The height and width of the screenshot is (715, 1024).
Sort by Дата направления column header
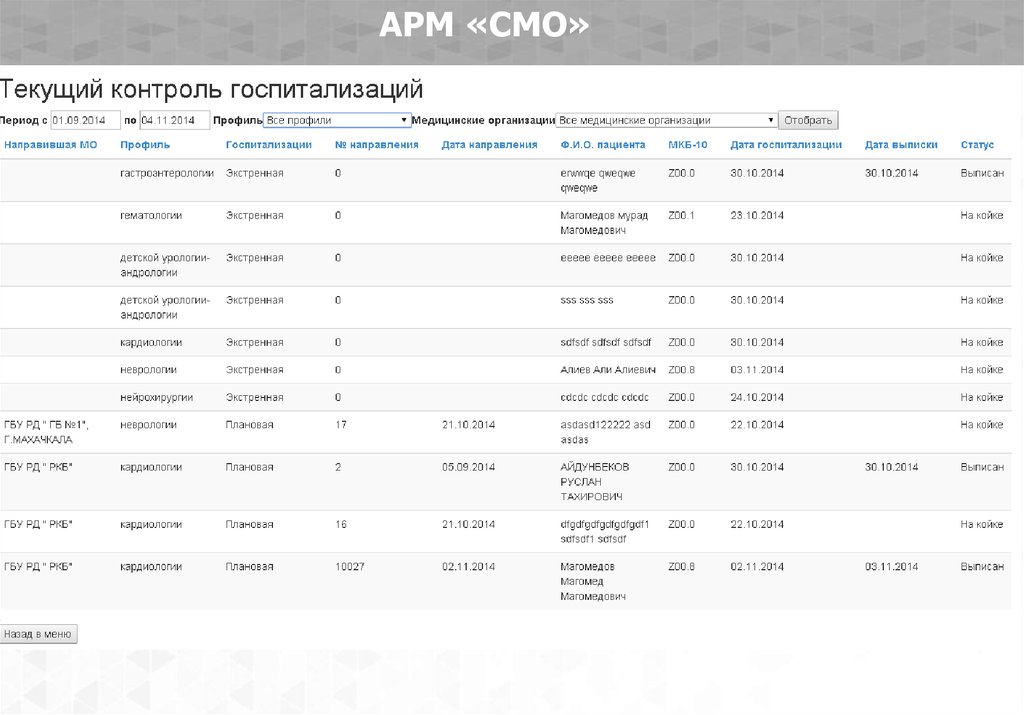pos(489,145)
